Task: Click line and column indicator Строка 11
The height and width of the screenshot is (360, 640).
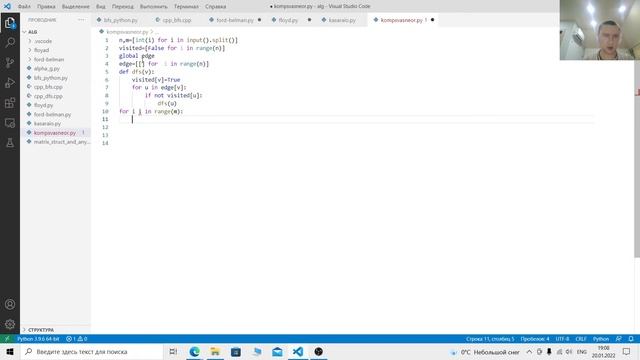Action: 490,339
